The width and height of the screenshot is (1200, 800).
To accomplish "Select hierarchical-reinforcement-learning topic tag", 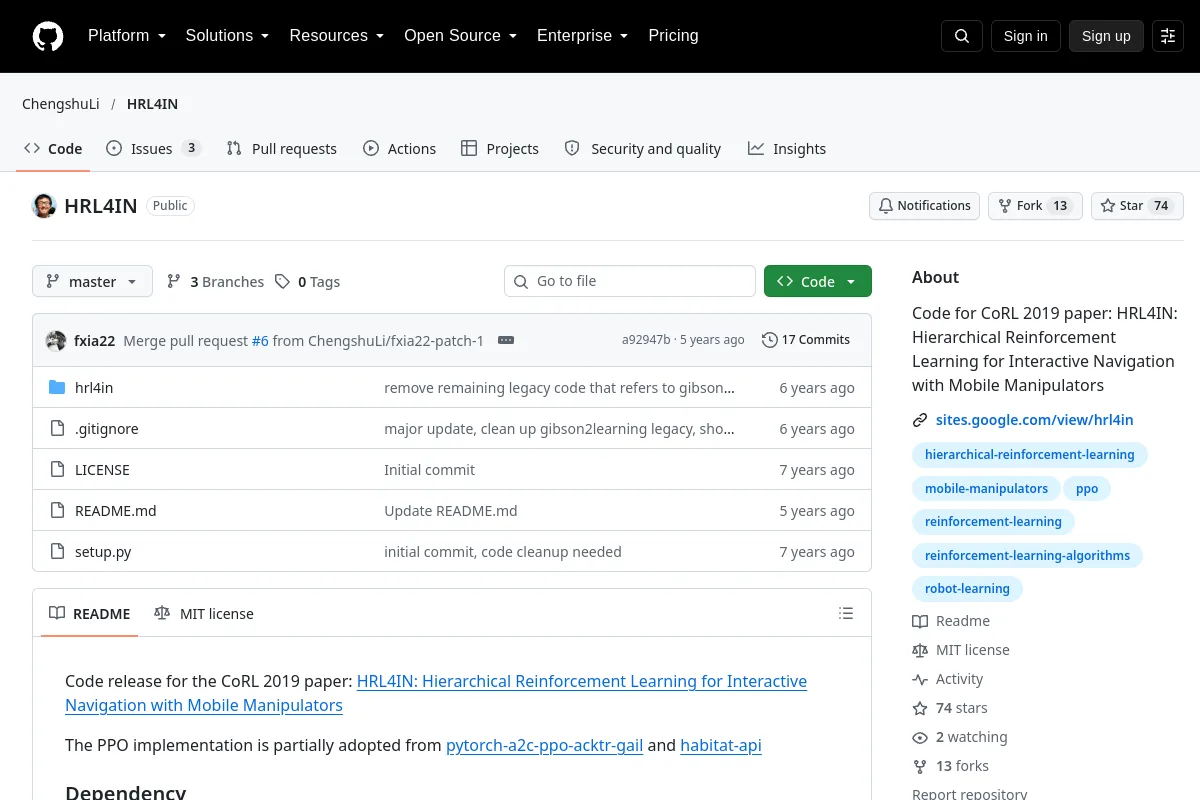I will pyautogui.click(x=1029, y=455).
